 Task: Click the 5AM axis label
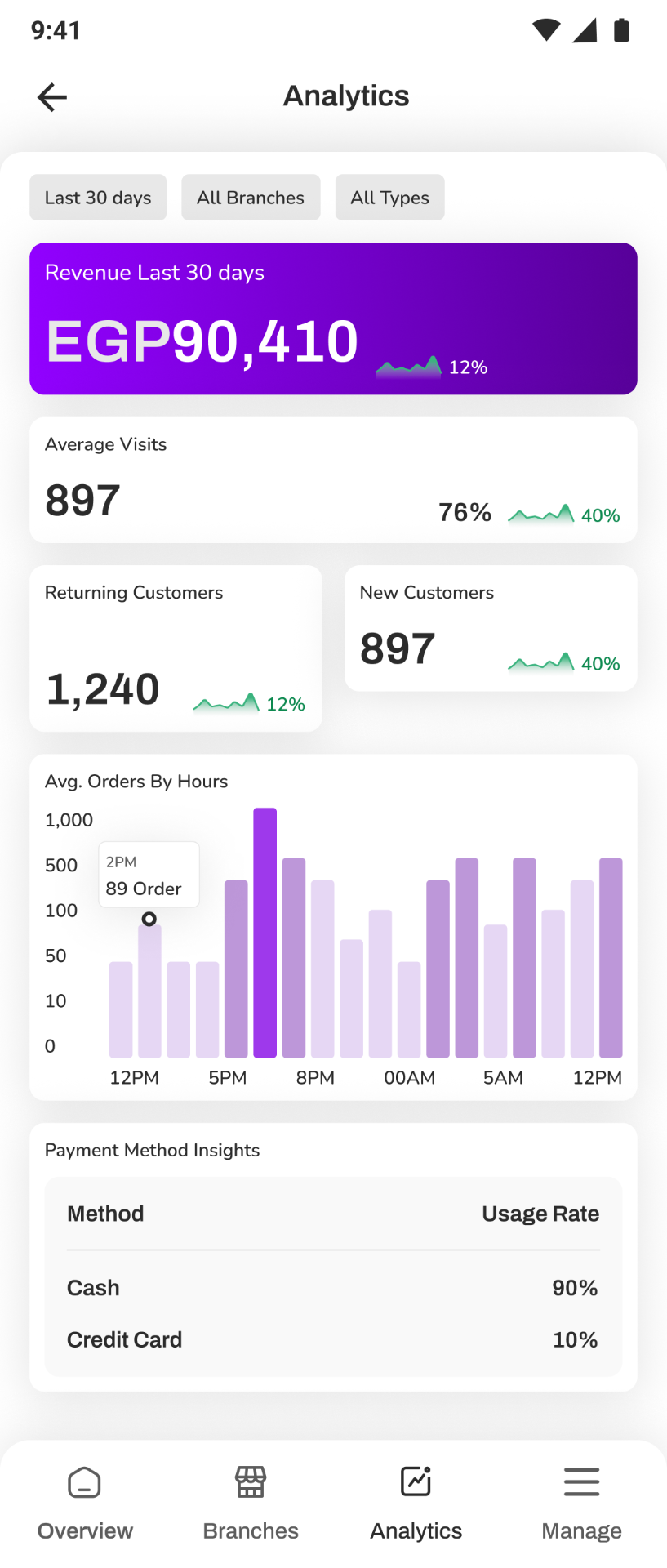pyautogui.click(x=503, y=1077)
